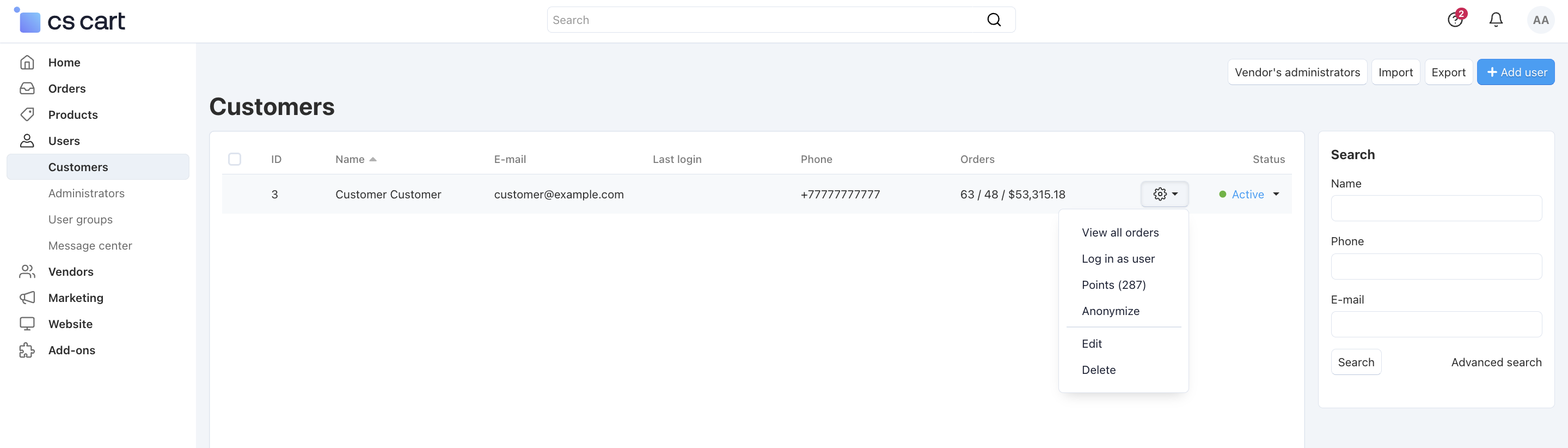1568x448 pixels.
Task: Open the Active status dropdown
Action: click(1249, 195)
